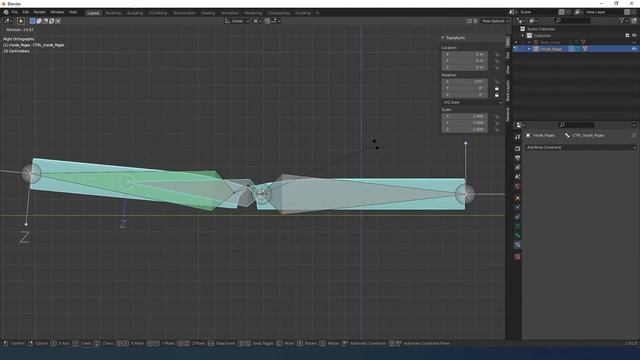The width and height of the screenshot is (640, 360).
Task: Switch to the Layout workspace tab
Action: 93,13
